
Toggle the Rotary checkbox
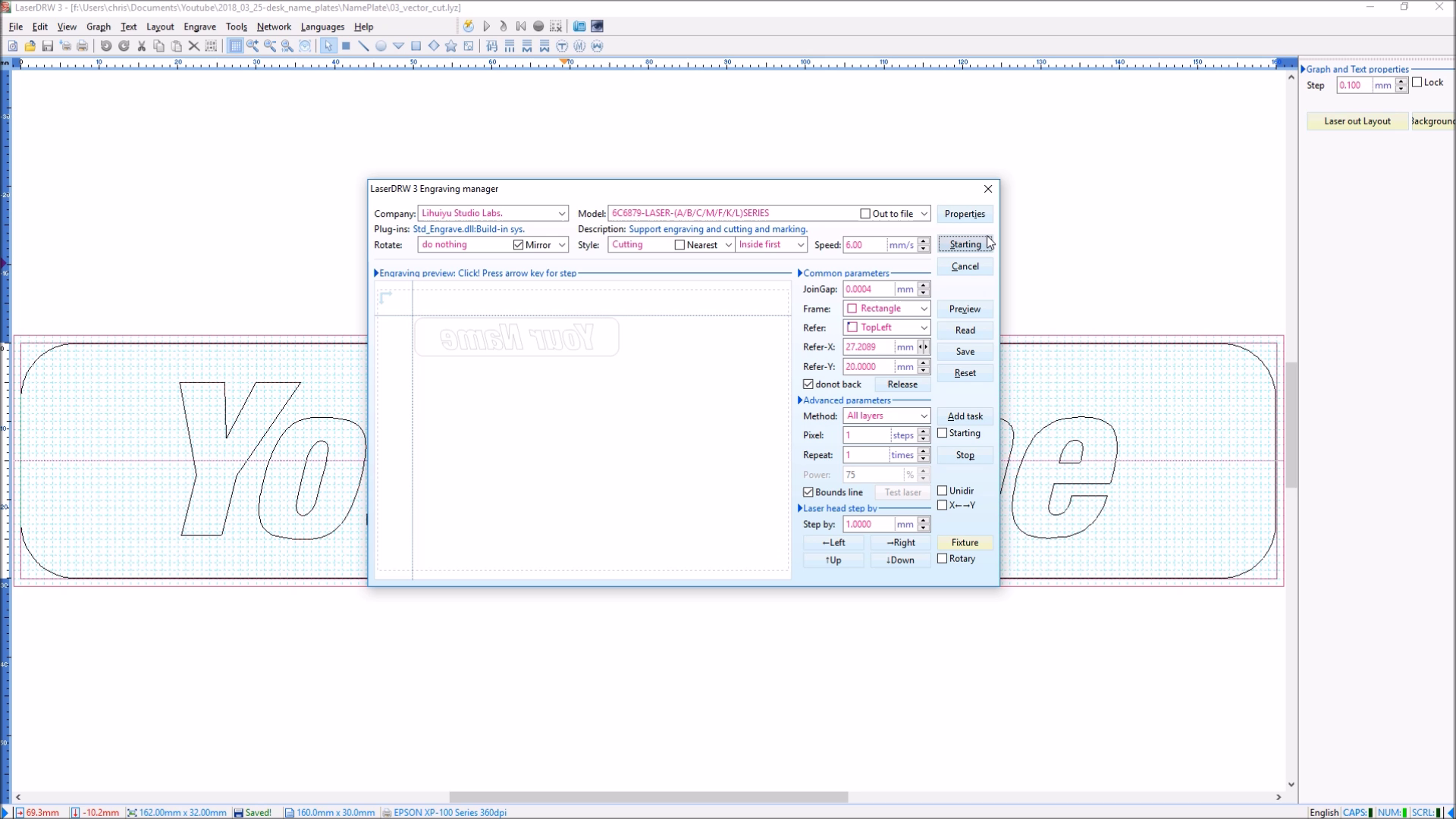coord(942,558)
